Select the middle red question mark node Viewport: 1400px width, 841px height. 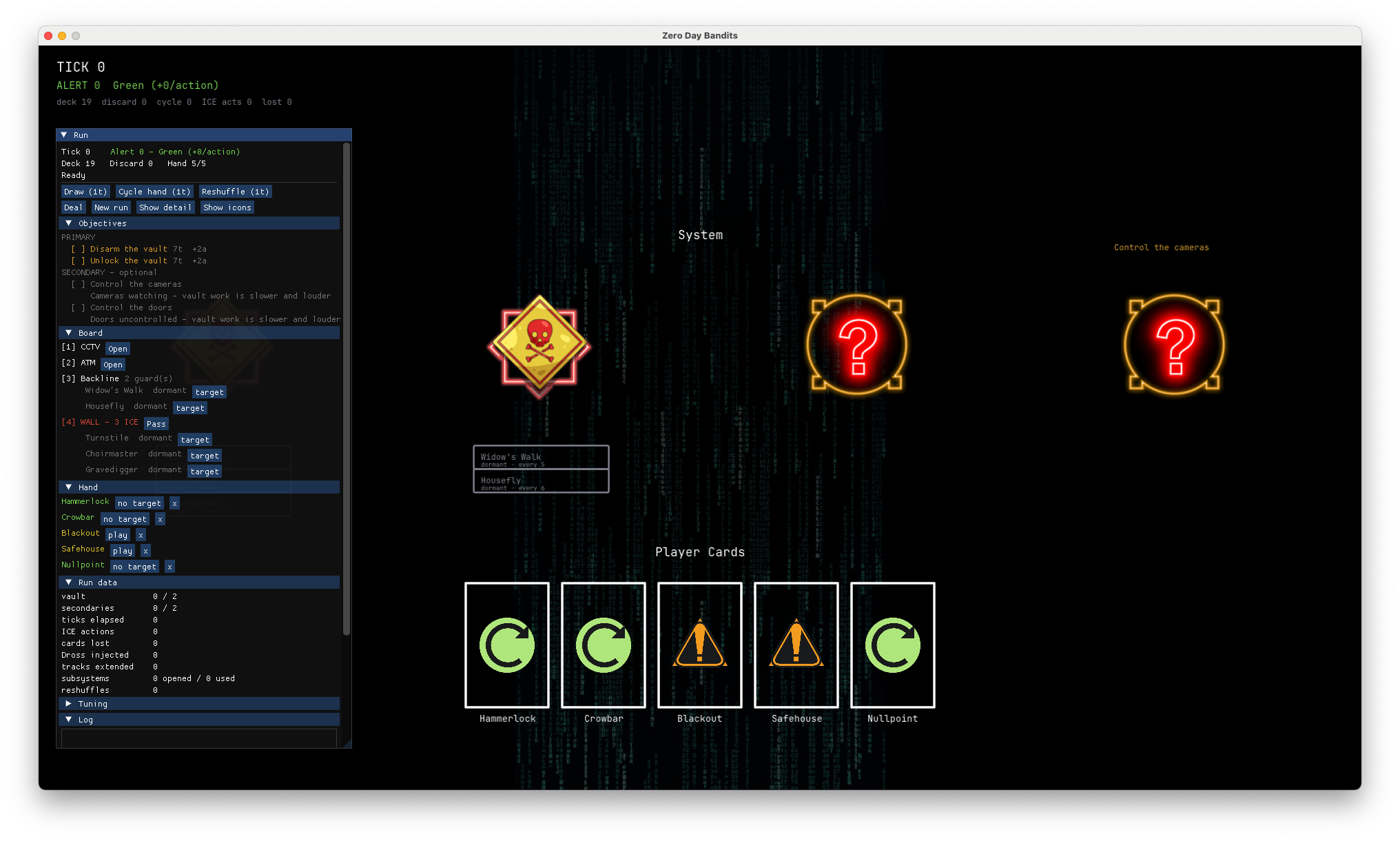pos(857,345)
